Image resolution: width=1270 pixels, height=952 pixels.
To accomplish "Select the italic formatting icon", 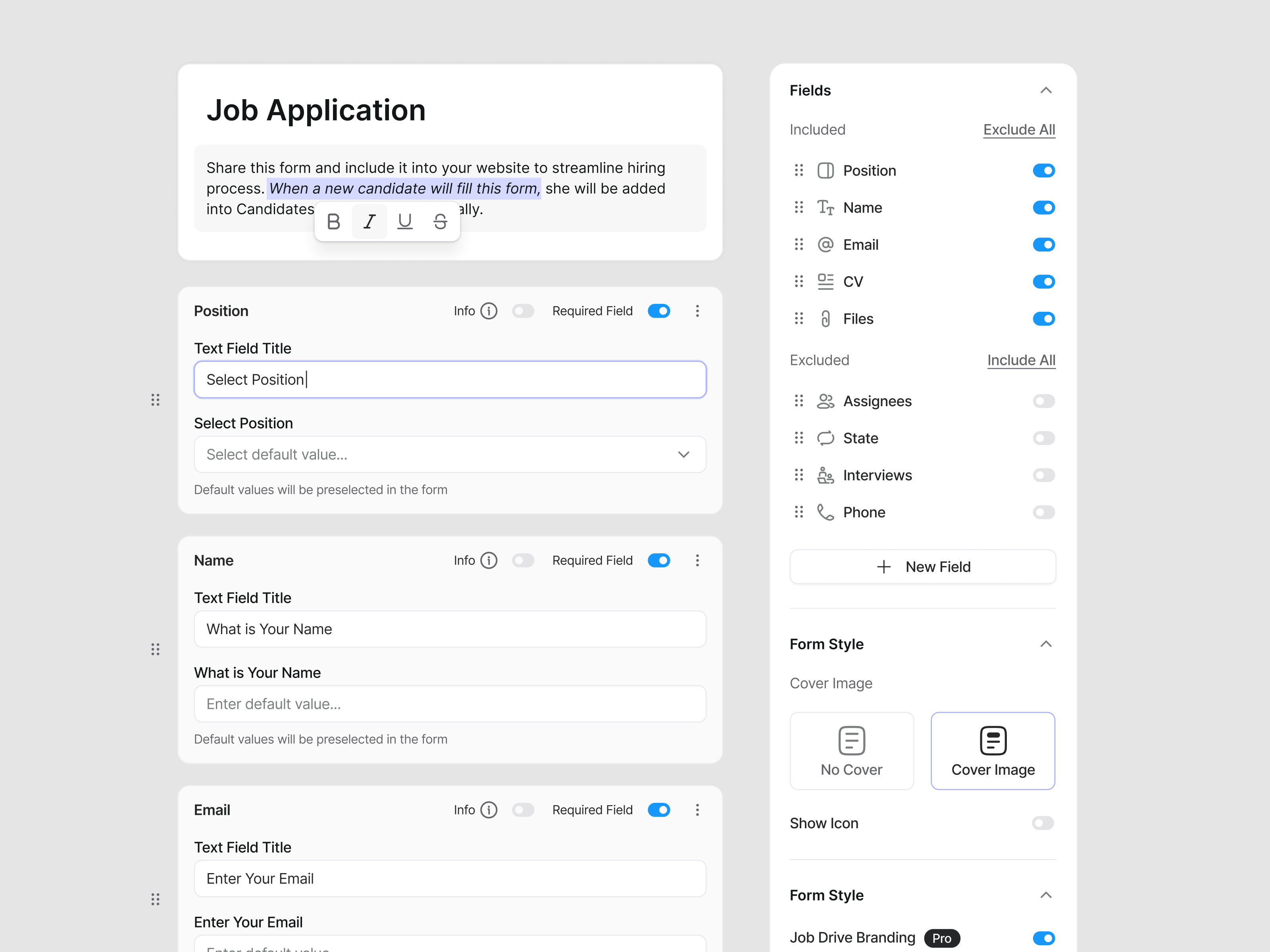I will [x=369, y=221].
